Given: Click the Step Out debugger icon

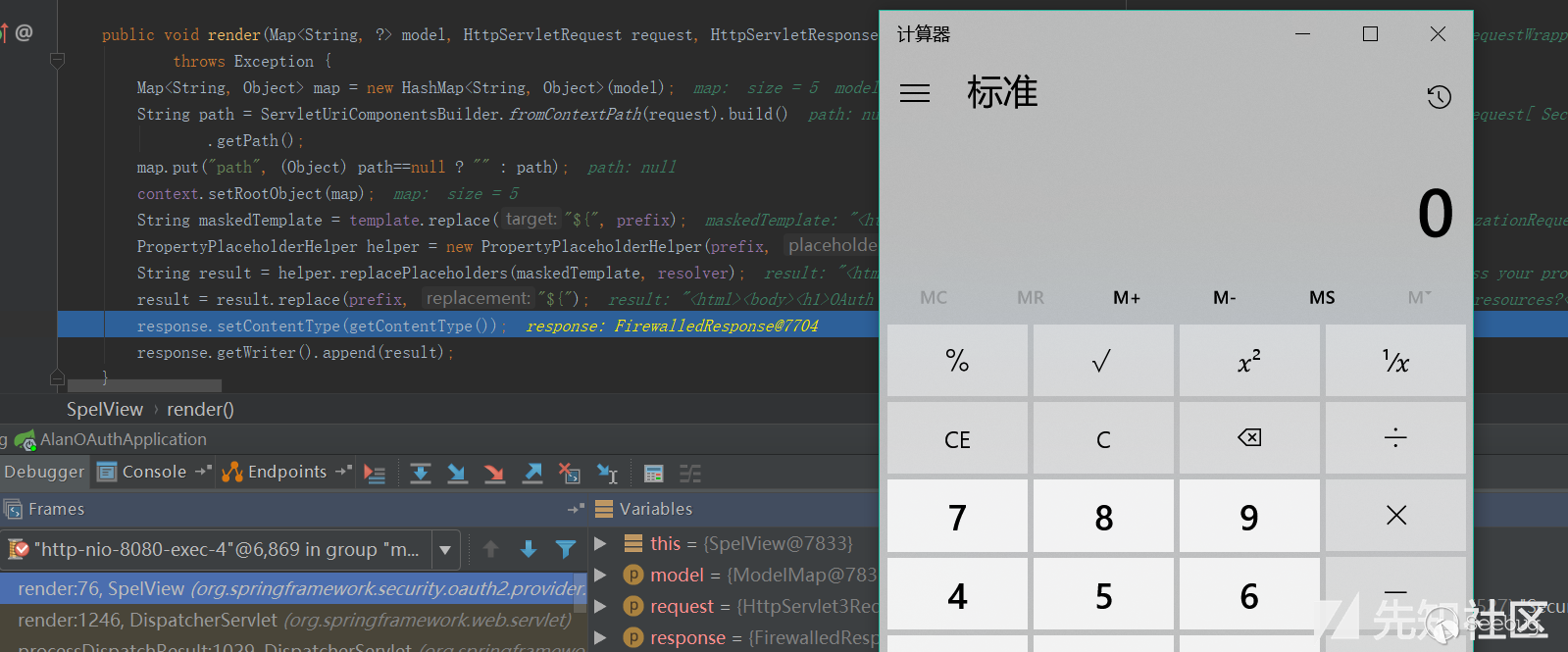Looking at the screenshot, I should click(x=532, y=474).
